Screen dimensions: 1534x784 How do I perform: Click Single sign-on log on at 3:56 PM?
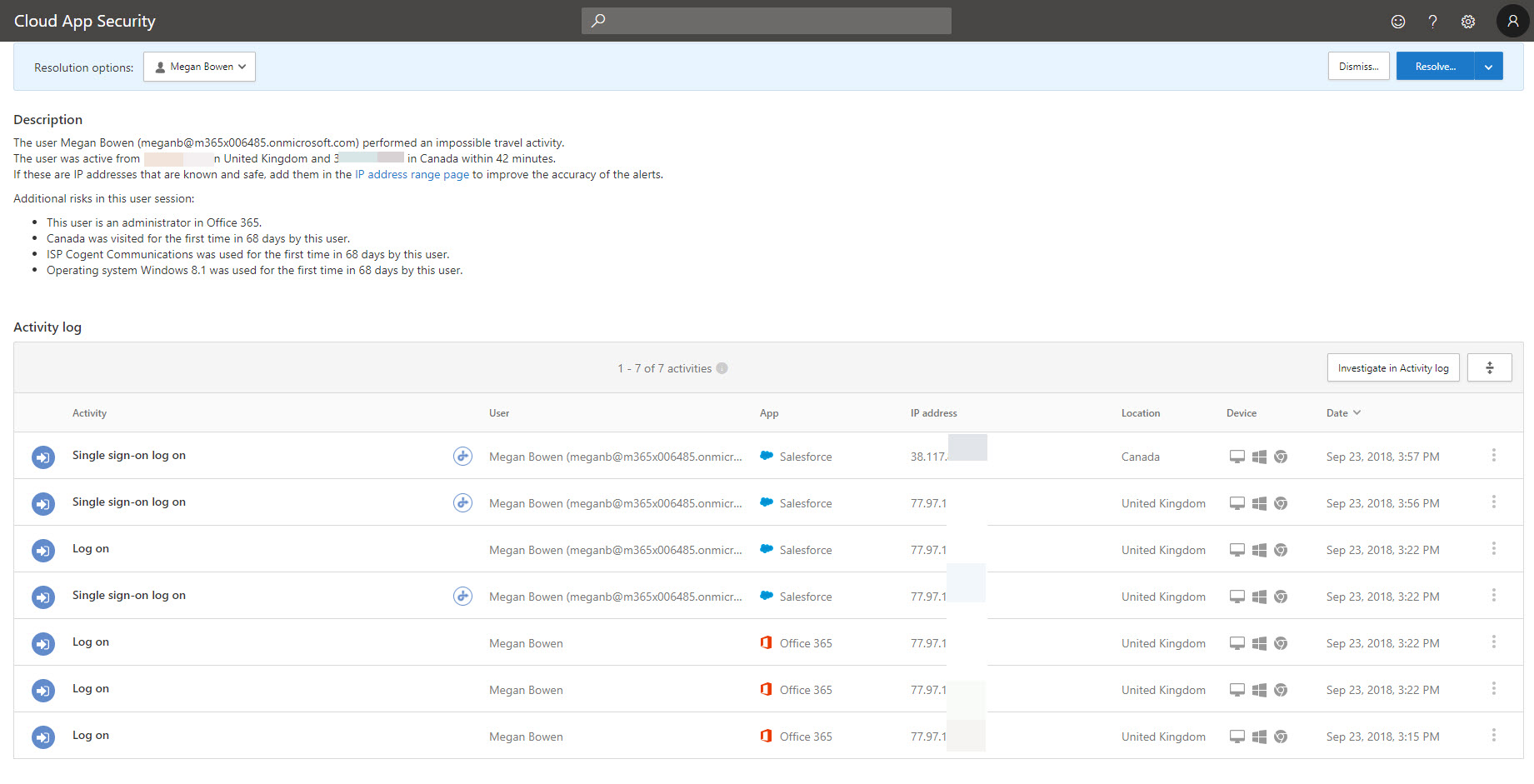tap(129, 502)
